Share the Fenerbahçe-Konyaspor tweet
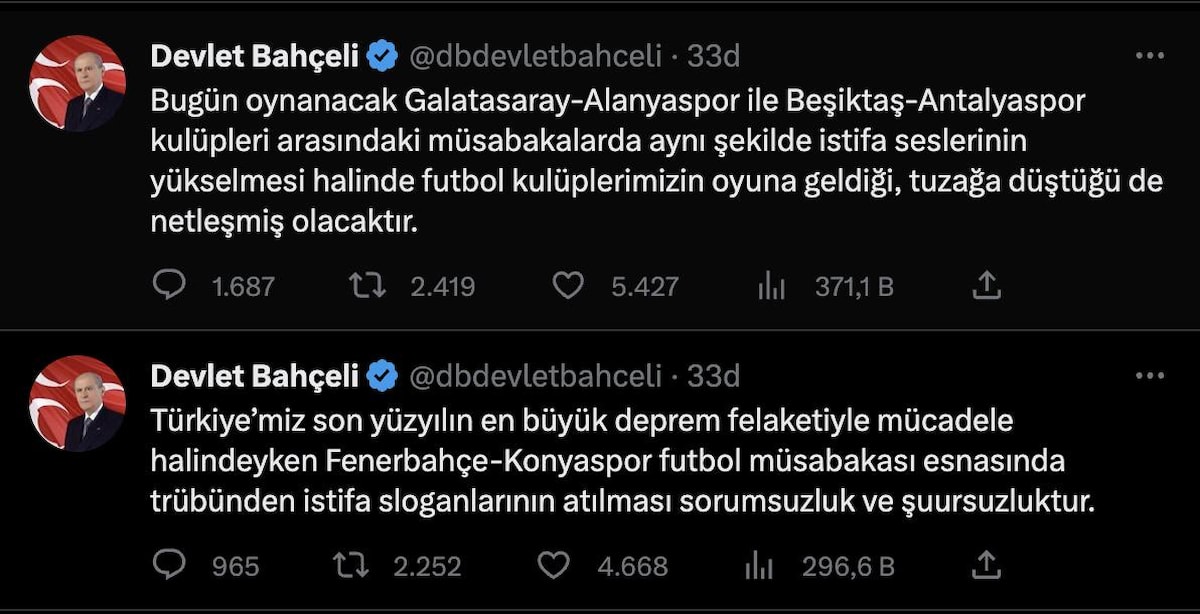The width and height of the screenshot is (1200, 614). coord(986,566)
